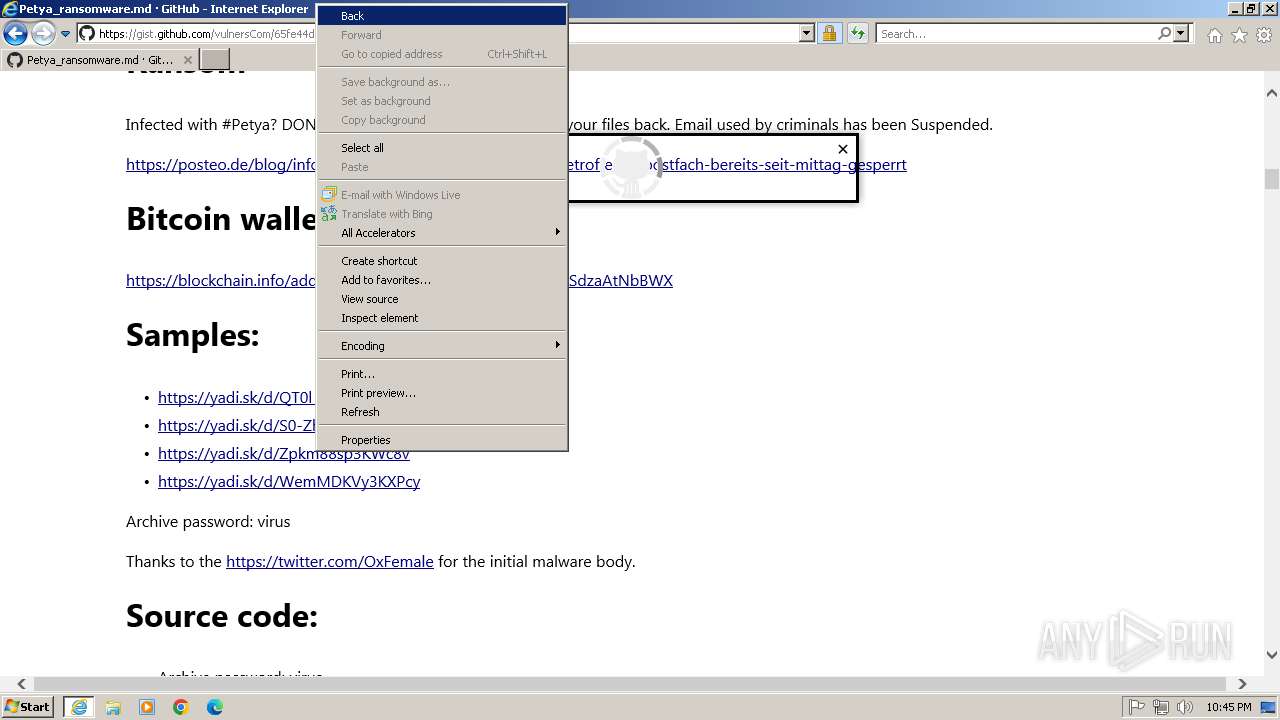Screen dimensions: 1280x720
Task: Click the 'Samples:' heading
Action: coord(193,335)
